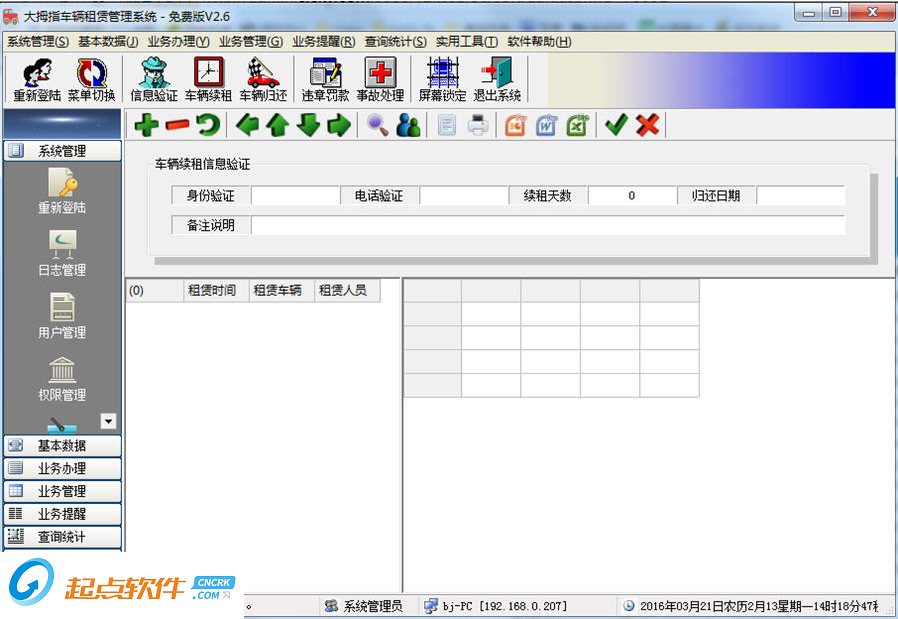The width and height of the screenshot is (898, 619).
Task: Click the 归还日期 input field
Action: point(801,196)
